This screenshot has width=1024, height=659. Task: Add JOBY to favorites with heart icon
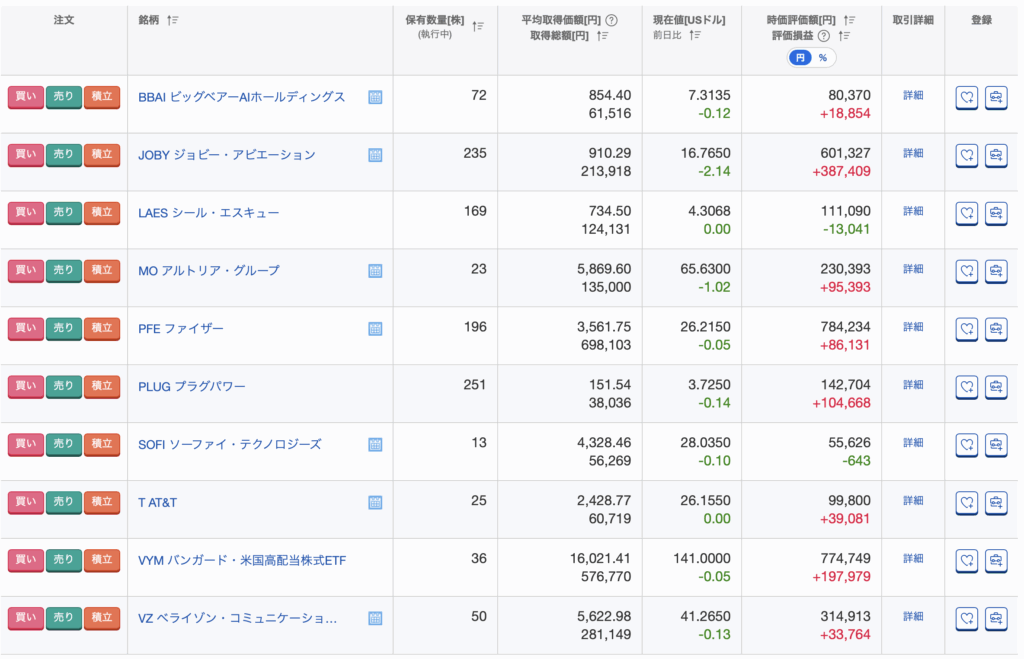(x=966, y=155)
